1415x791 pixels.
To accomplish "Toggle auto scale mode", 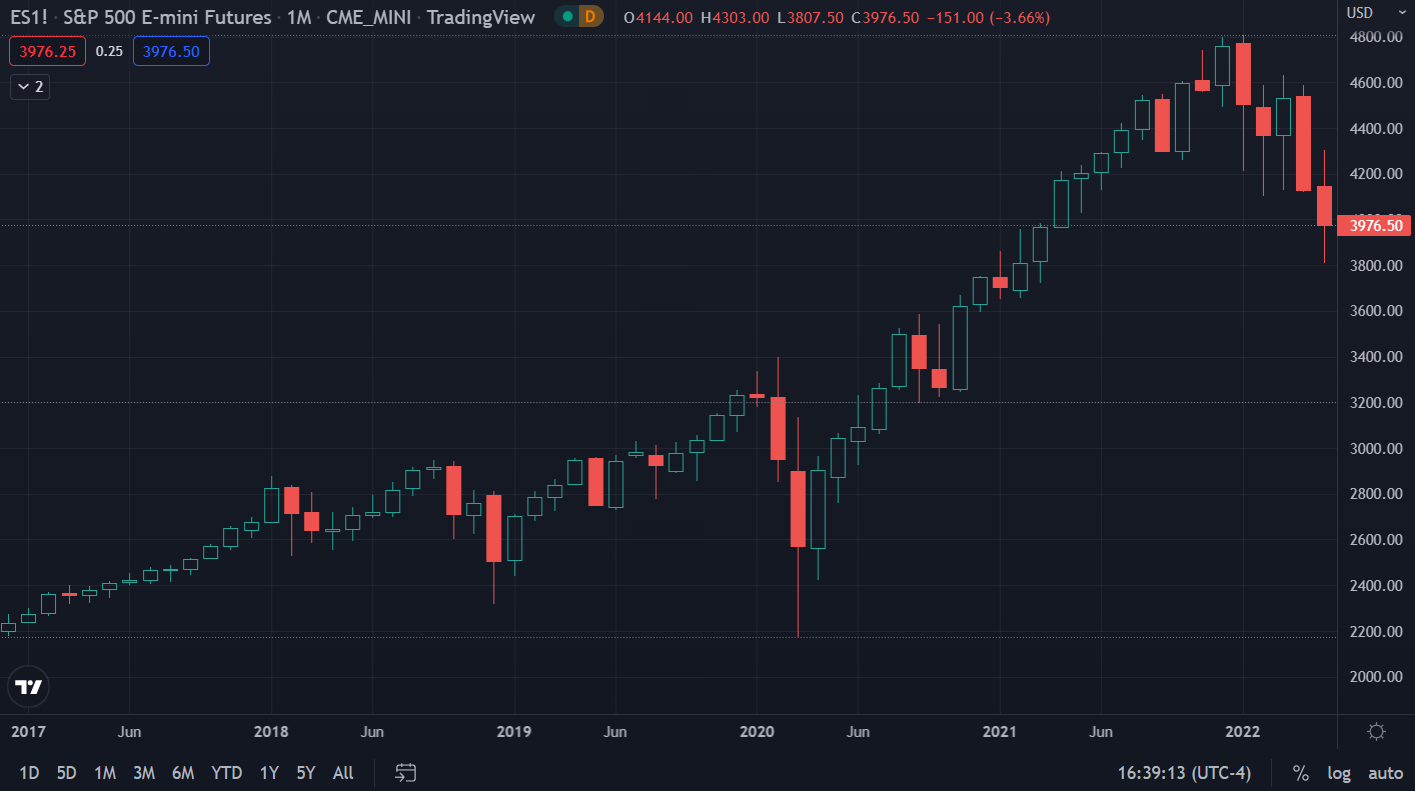I will click(1385, 773).
